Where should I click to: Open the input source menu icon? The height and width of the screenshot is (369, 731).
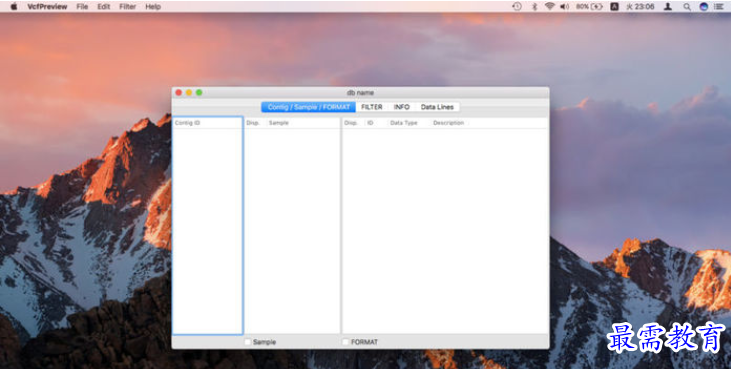click(x=614, y=7)
